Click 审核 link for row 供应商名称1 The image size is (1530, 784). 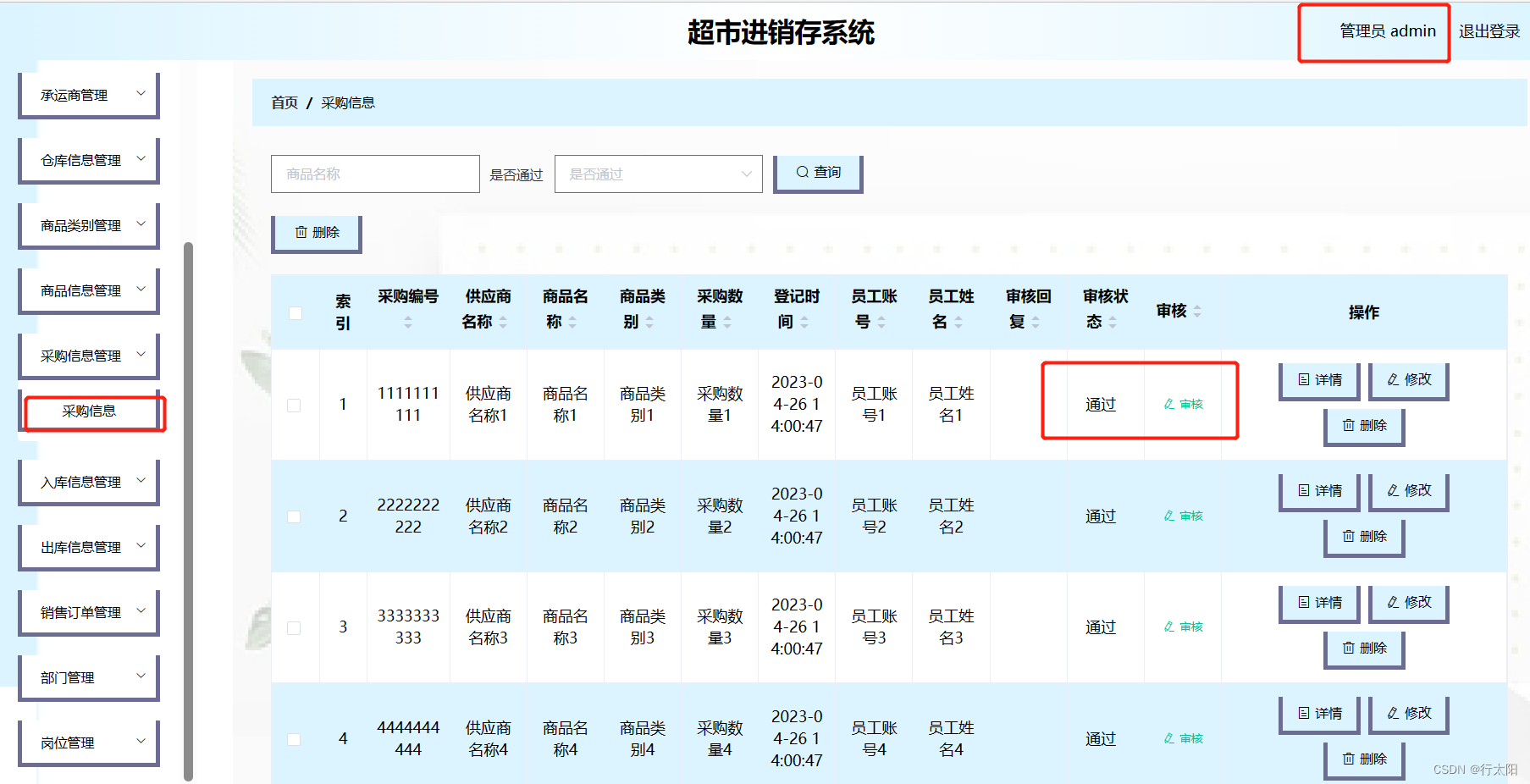tap(1183, 405)
